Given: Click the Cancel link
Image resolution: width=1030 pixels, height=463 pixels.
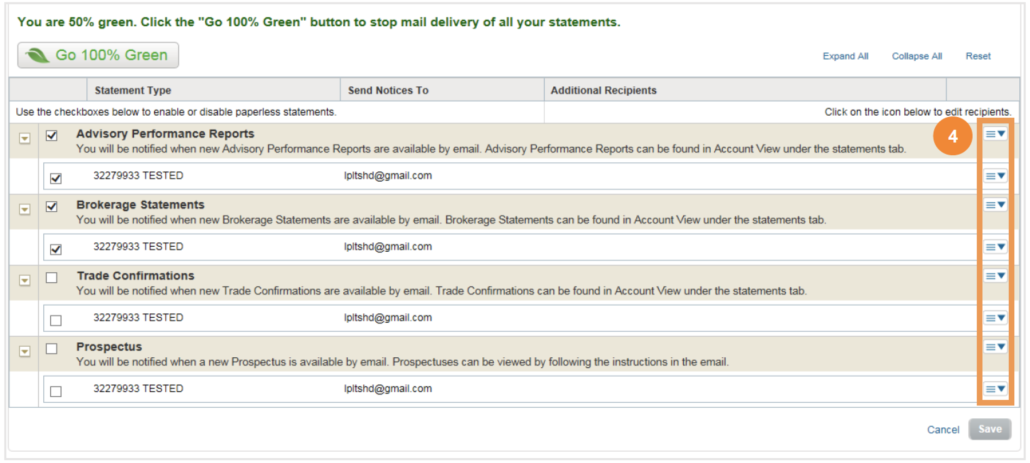Looking at the screenshot, I should coord(943,430).
